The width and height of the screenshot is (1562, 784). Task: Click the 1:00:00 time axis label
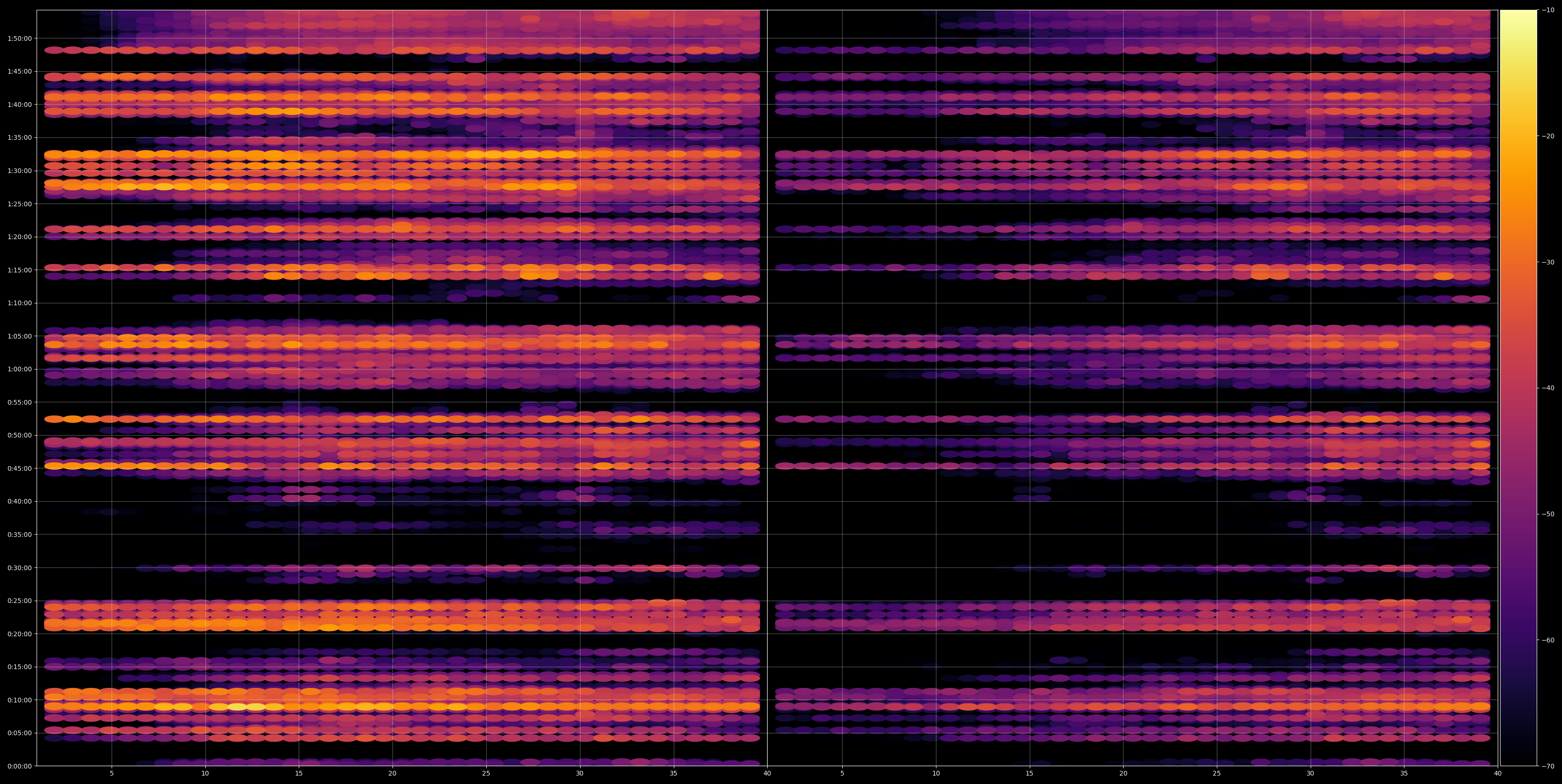19,369
